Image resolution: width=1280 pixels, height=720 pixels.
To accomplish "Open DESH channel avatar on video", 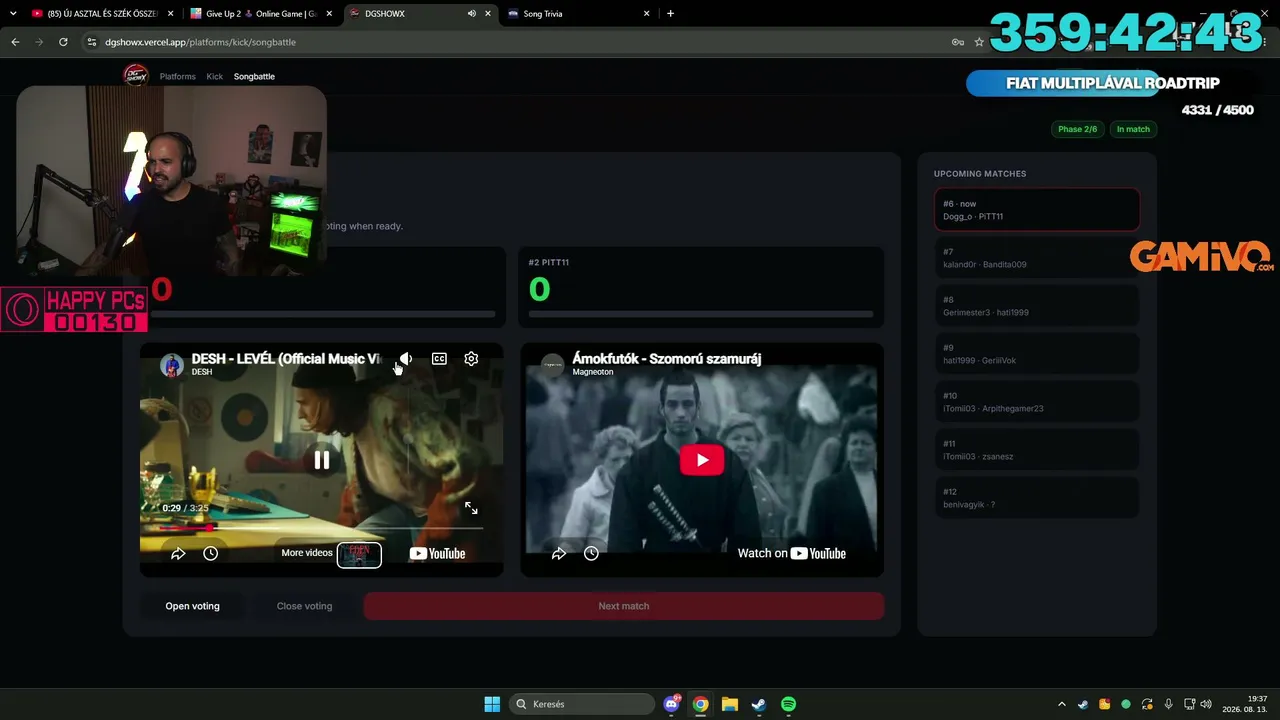I will (x=172, y=364).
